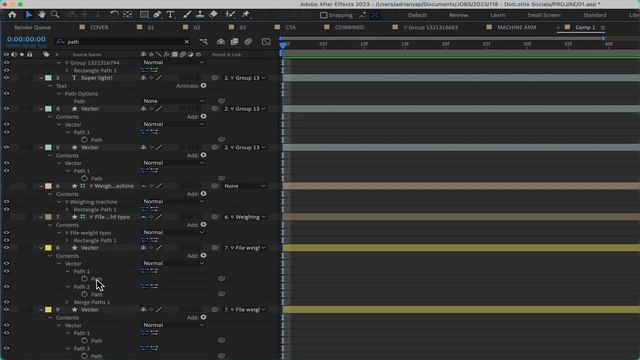Switch to the COMBINED composition tab
This screenshot has height=360, width=640.
coord(349,27)
